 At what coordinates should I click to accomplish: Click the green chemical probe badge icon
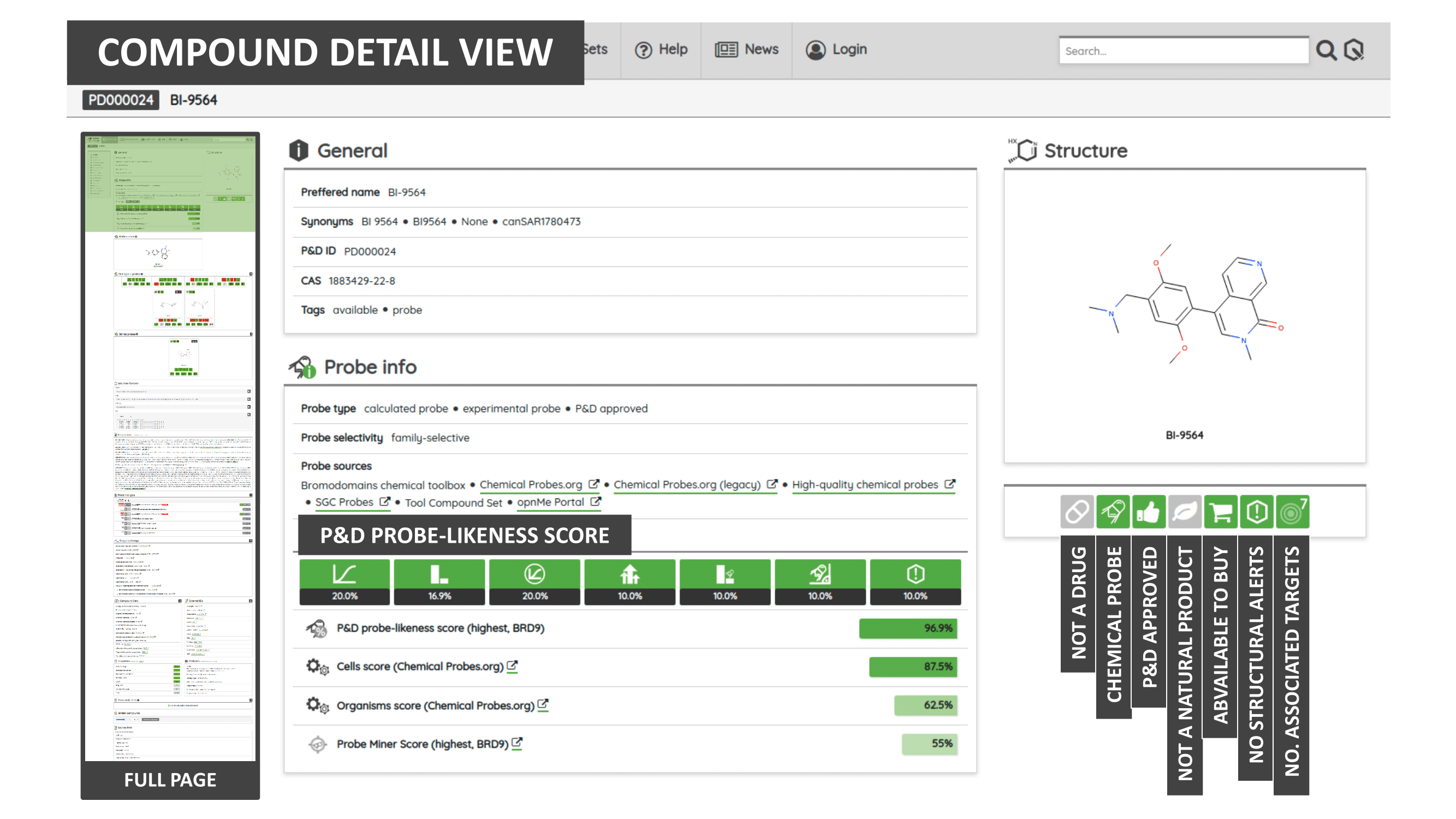pyautogui.click(x=1113, y=512)
